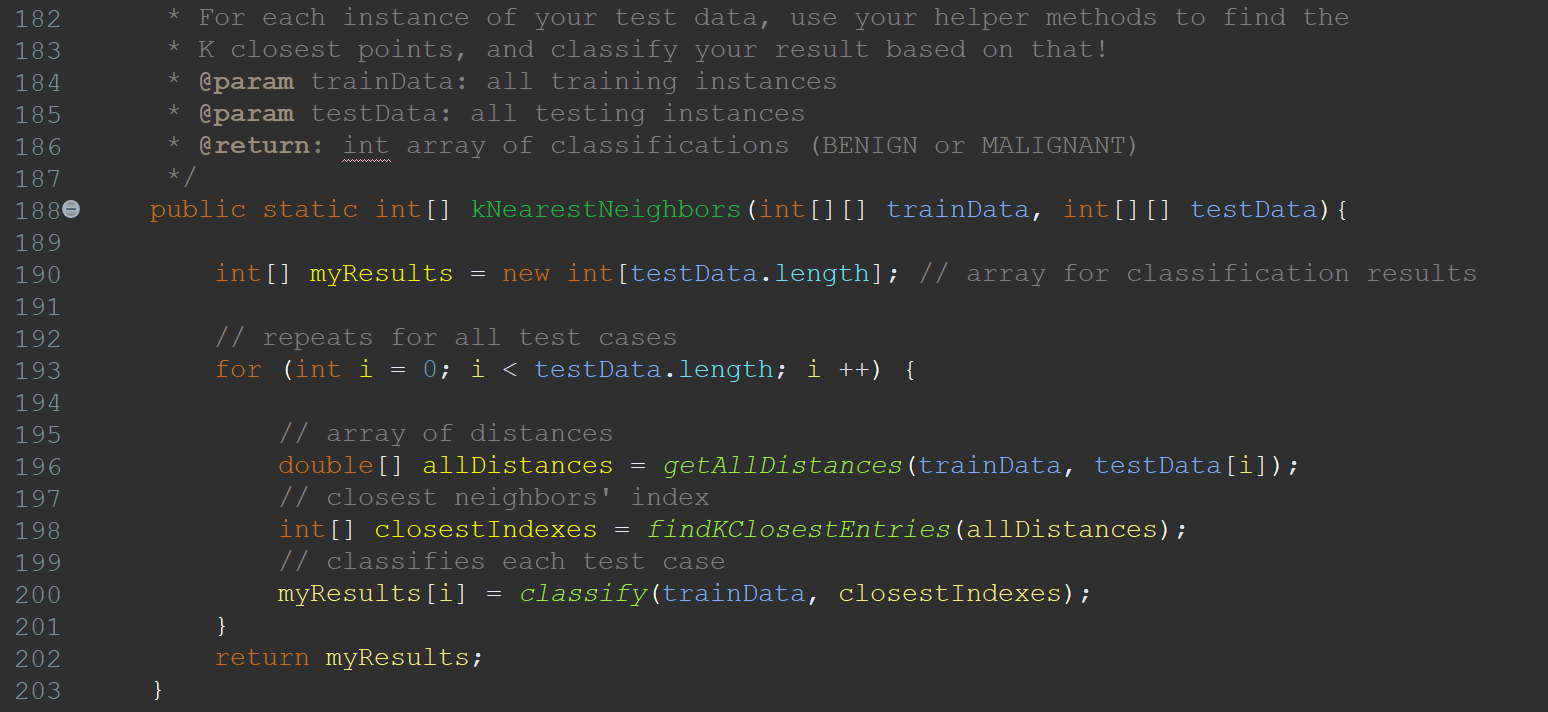
Task: Click the public keyword on line 188
Action: click(198, 210)
